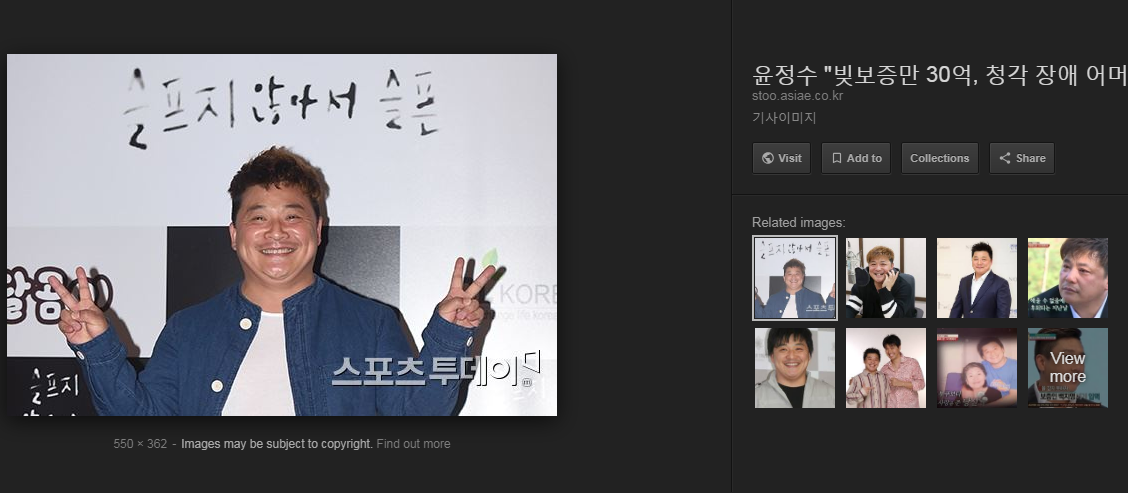Click the bookmark icon on Add to
1128x493 pixels.
point(837,158)
